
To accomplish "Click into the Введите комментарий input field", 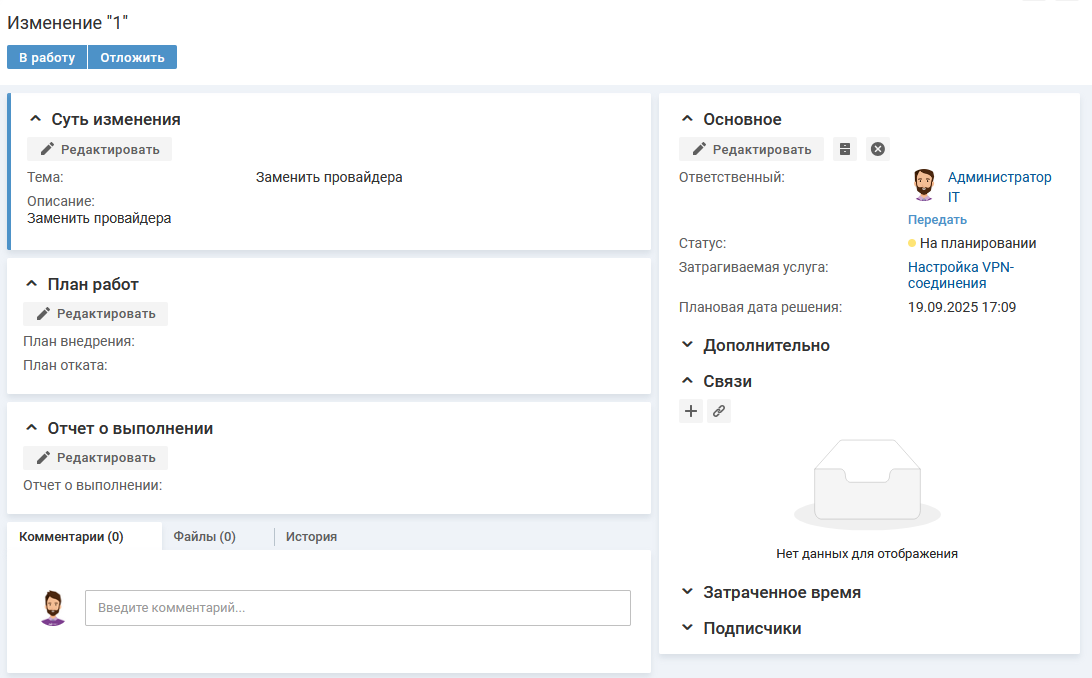I will click(357, 608).
